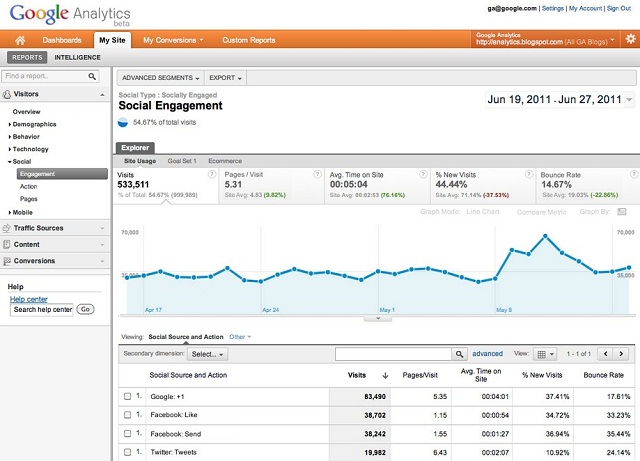
Task: Open the My Account link
Action: pos(585,8)
